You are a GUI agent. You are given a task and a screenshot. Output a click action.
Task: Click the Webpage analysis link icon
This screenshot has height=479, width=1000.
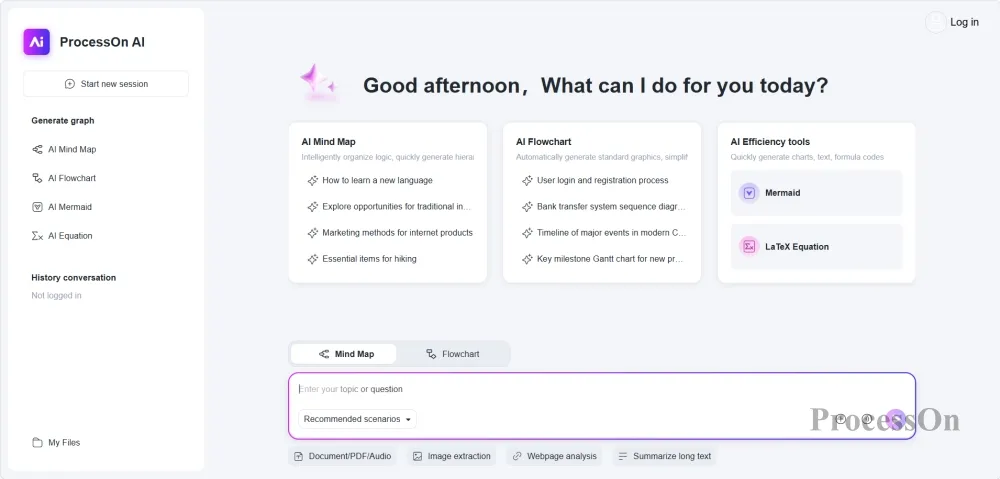tap(517, 456)
